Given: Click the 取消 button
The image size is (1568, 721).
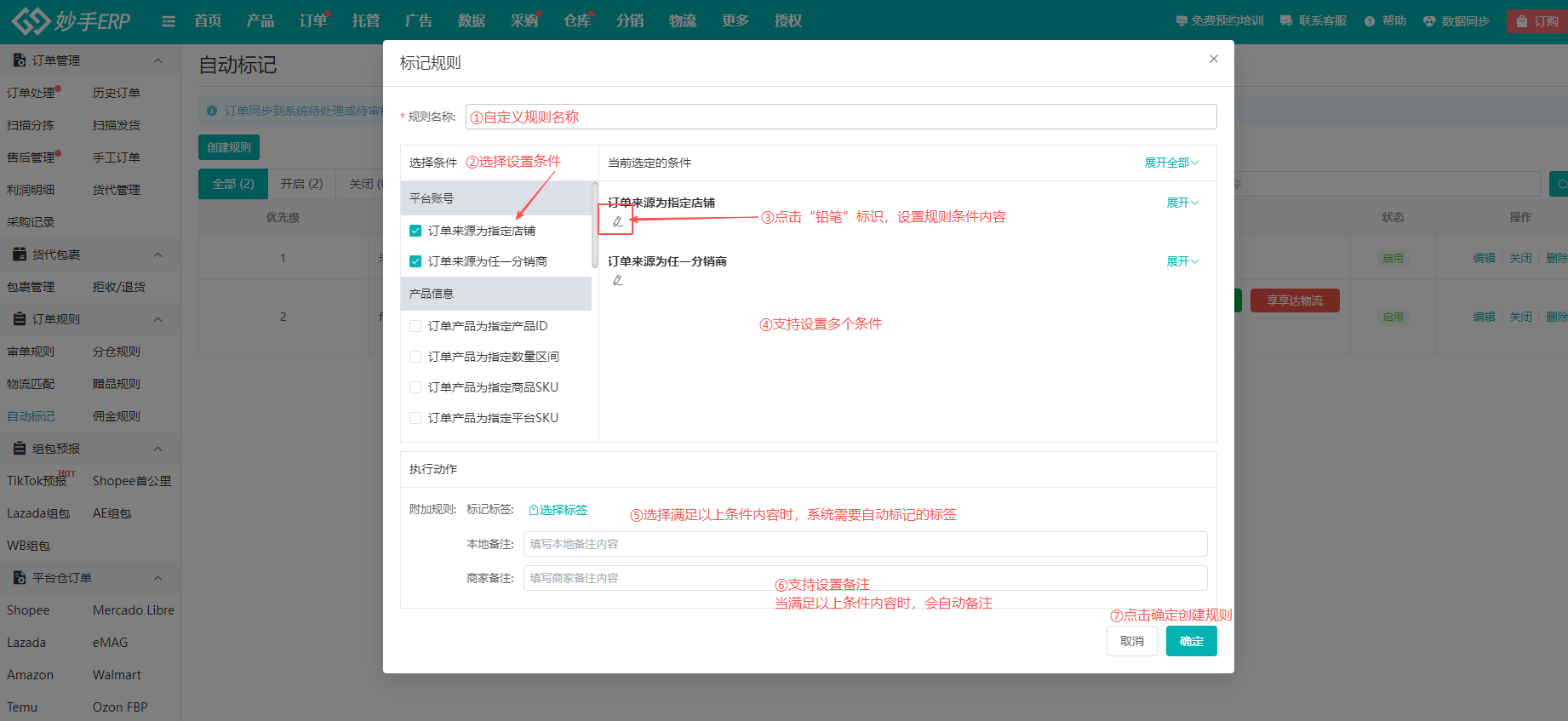Looking at the screenshot, I should pos(1131,641).
